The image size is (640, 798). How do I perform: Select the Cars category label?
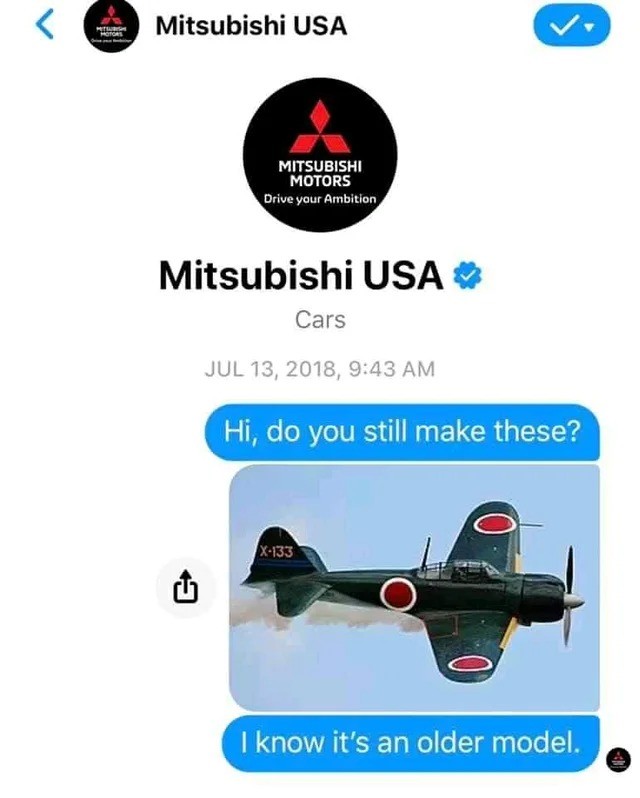pyautogui.click(x=320, y=320)
